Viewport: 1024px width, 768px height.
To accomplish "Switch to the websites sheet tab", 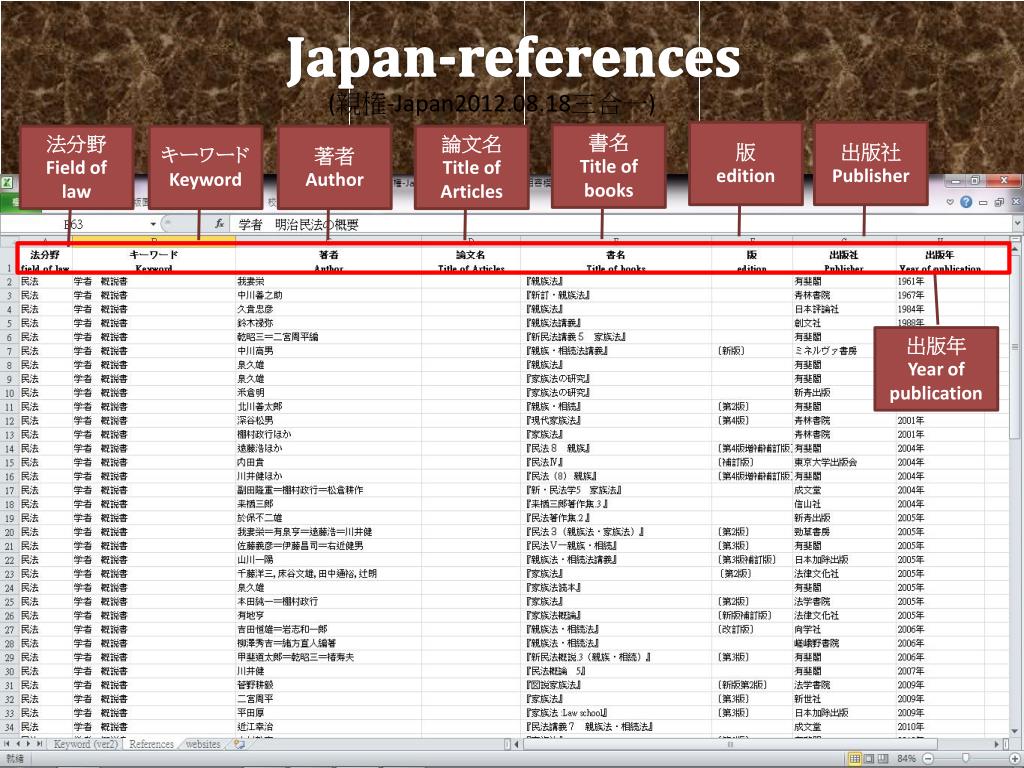I will point(203,744).
